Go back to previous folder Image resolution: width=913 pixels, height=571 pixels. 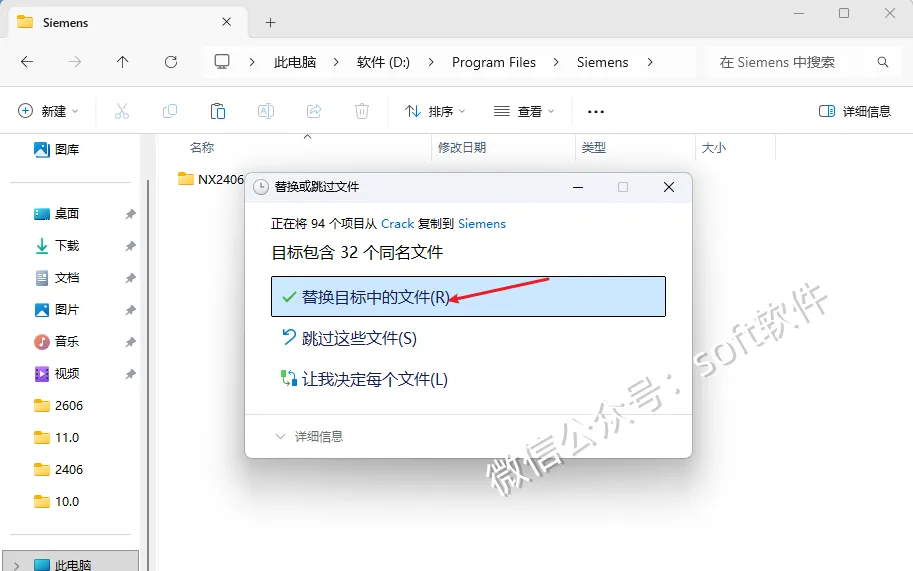(27, 62)
